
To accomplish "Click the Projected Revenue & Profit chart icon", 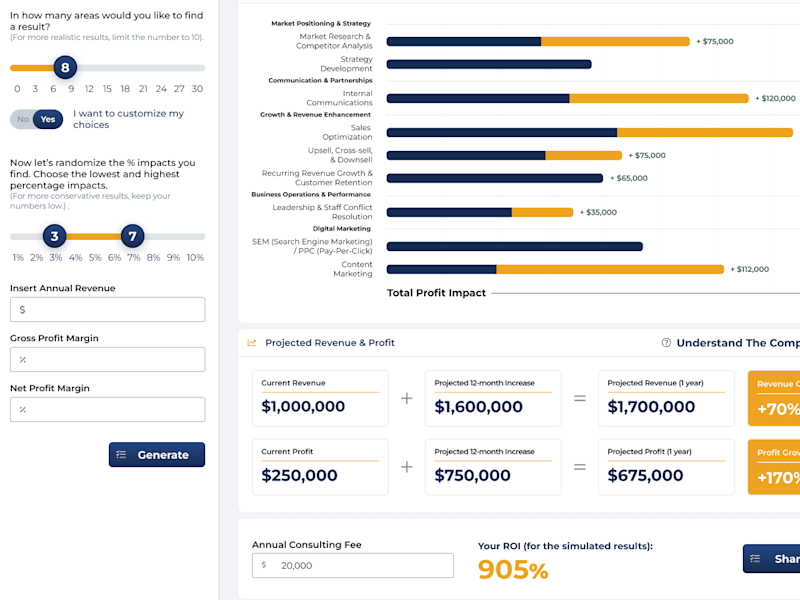I will pos(252,343).
